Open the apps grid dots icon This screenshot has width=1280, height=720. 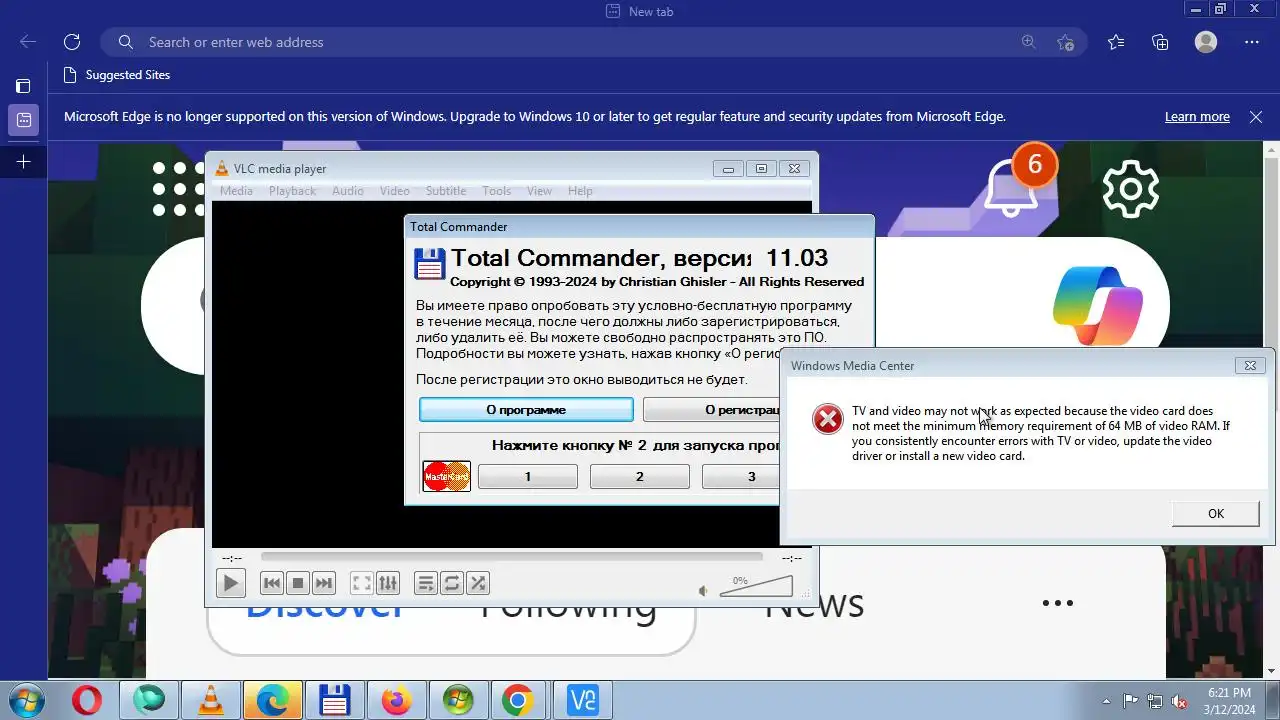tap(180, 189)
